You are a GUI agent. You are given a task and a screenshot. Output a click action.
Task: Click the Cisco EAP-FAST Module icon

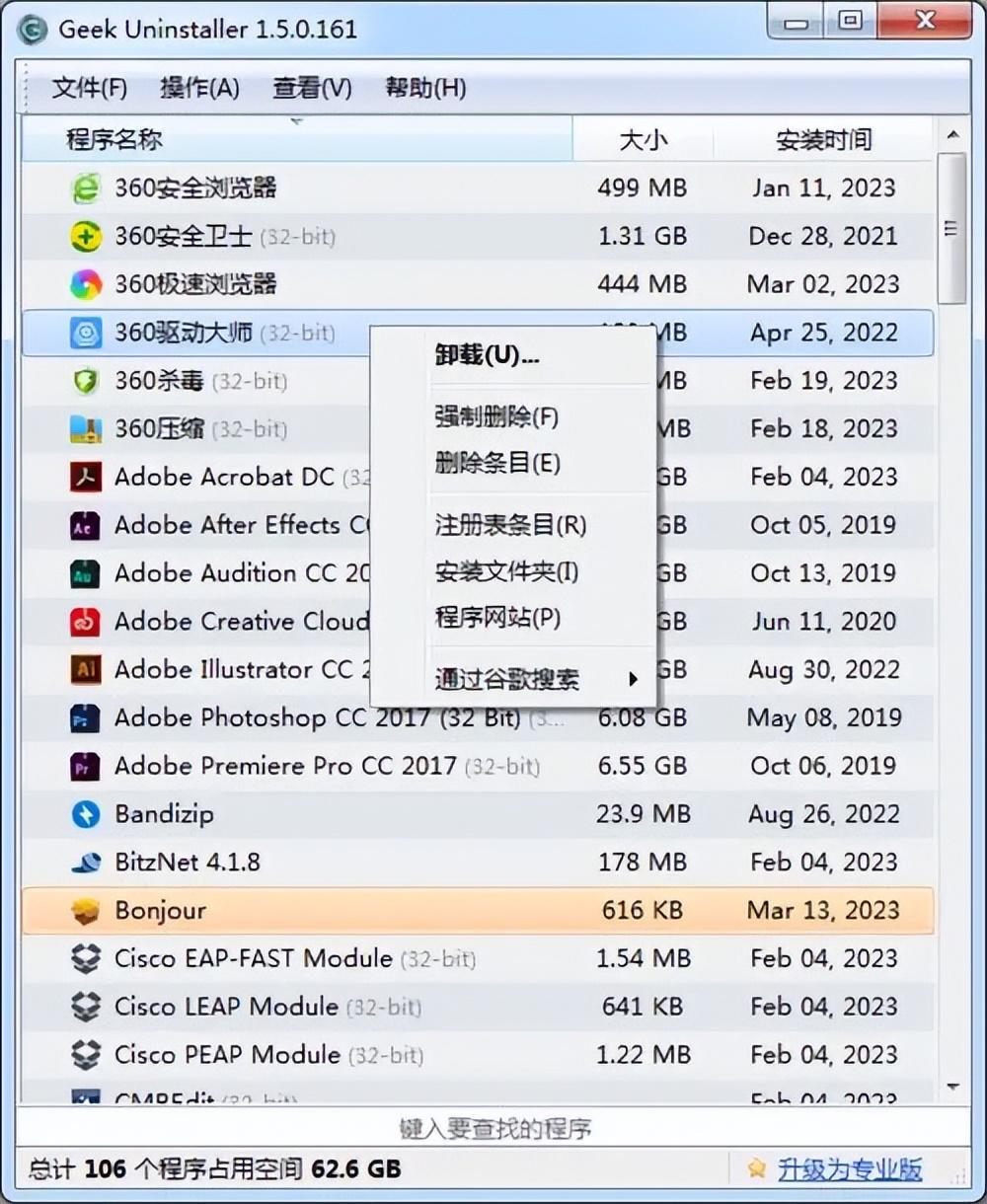tap(86, 958)
